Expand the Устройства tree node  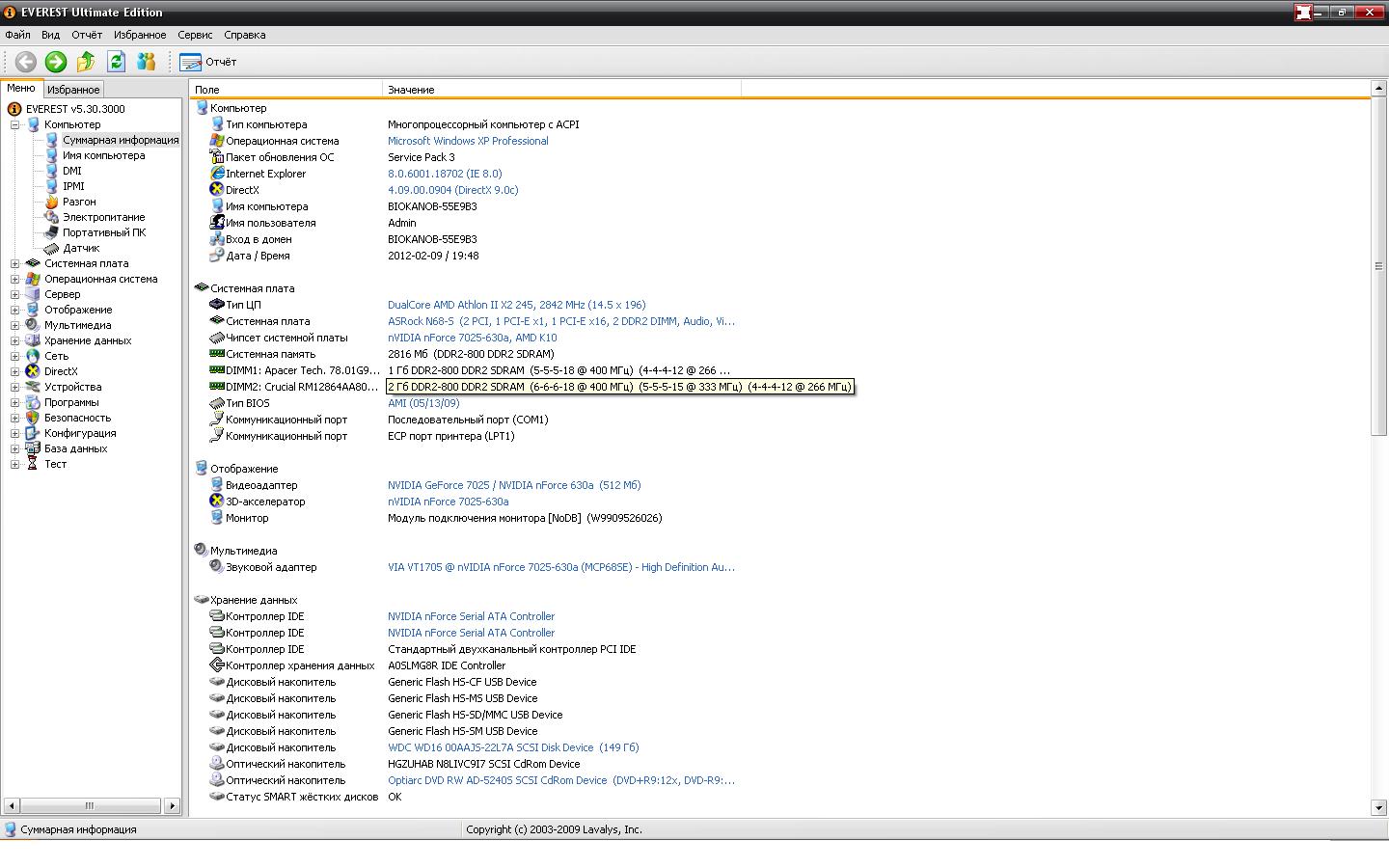14,387
